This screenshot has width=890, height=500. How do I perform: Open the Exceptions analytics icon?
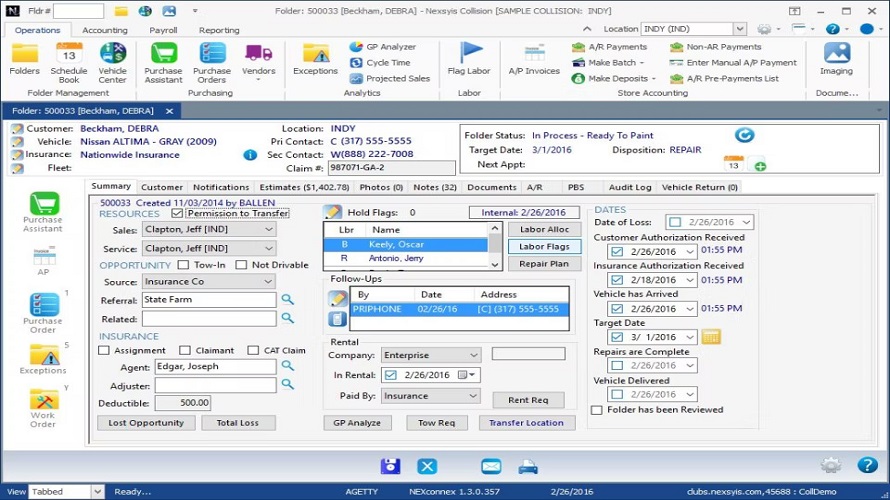pos(315,60)
